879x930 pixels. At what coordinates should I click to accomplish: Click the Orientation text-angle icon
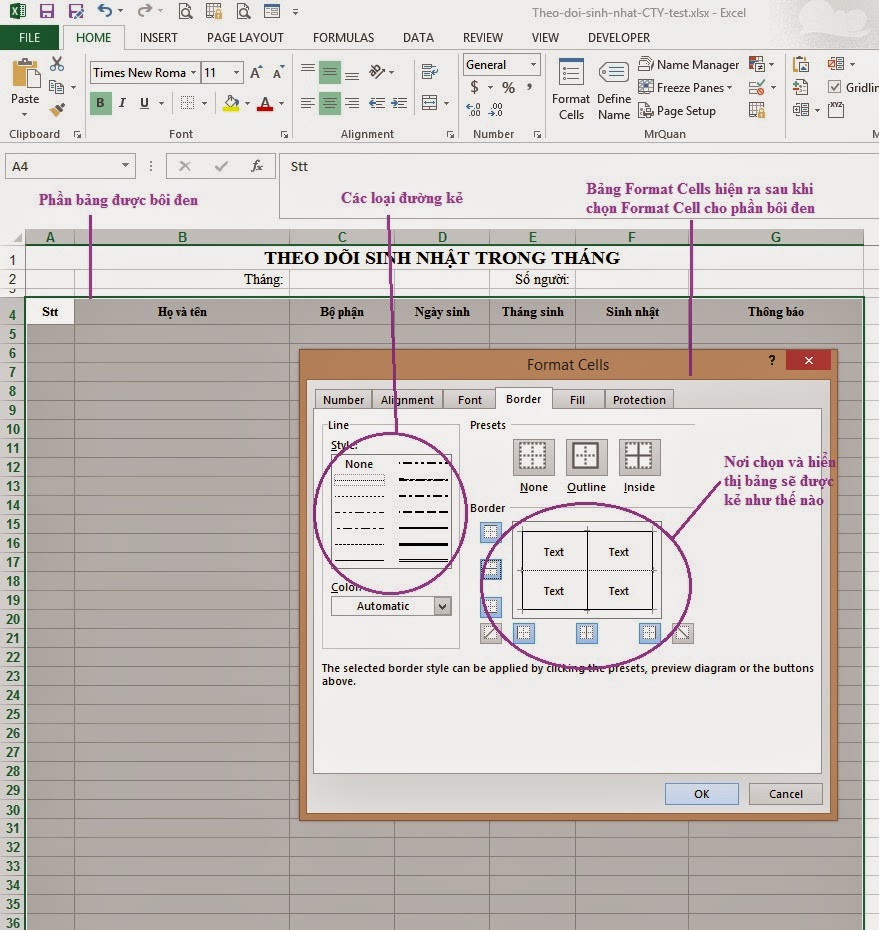tap(377, 72)
